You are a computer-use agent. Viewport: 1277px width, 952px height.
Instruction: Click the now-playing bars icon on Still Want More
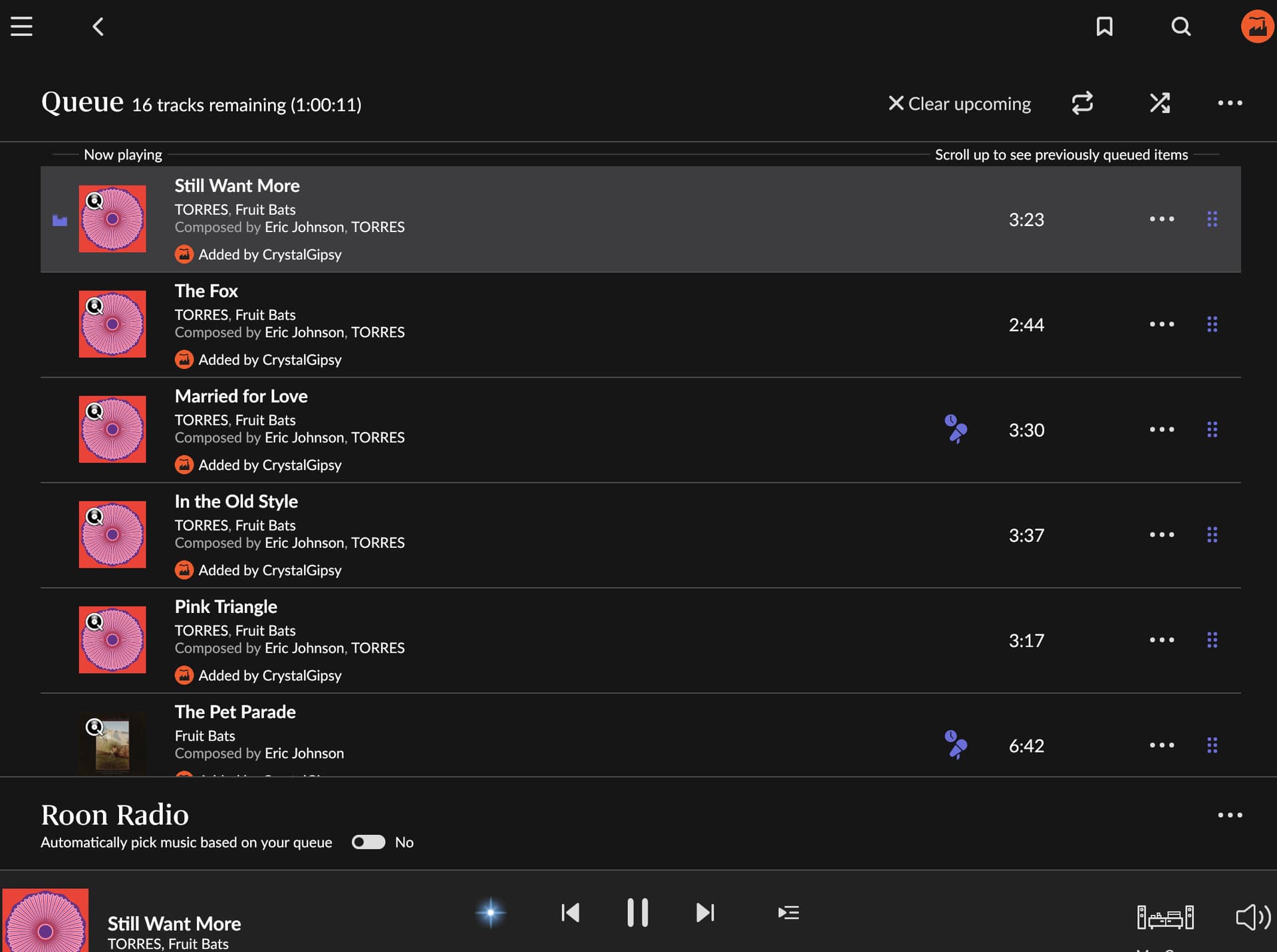pyautogui.click(x=60, y=220)
